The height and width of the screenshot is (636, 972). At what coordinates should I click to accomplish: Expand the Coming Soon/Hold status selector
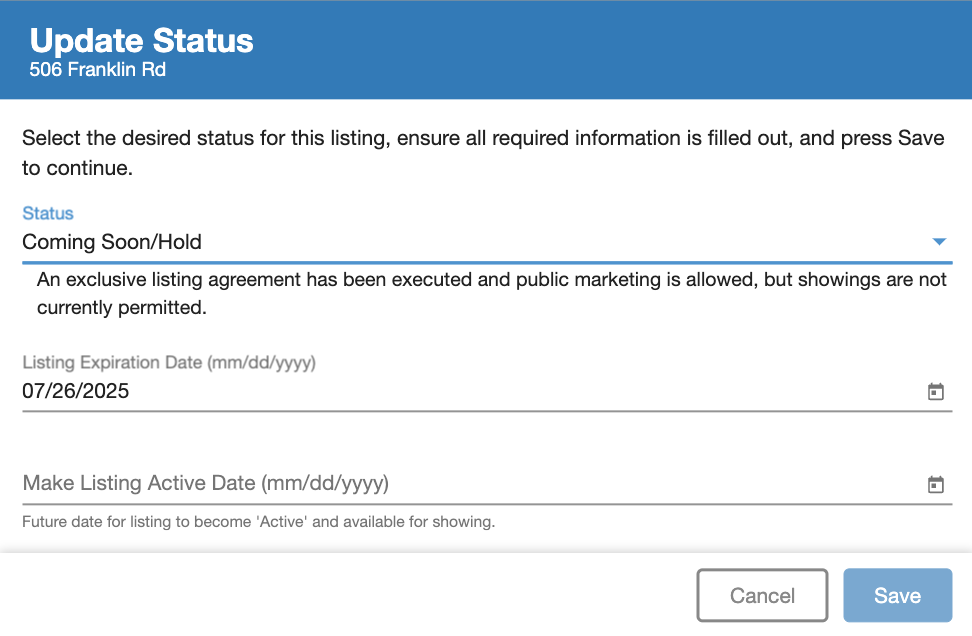(x=939, y=241)
